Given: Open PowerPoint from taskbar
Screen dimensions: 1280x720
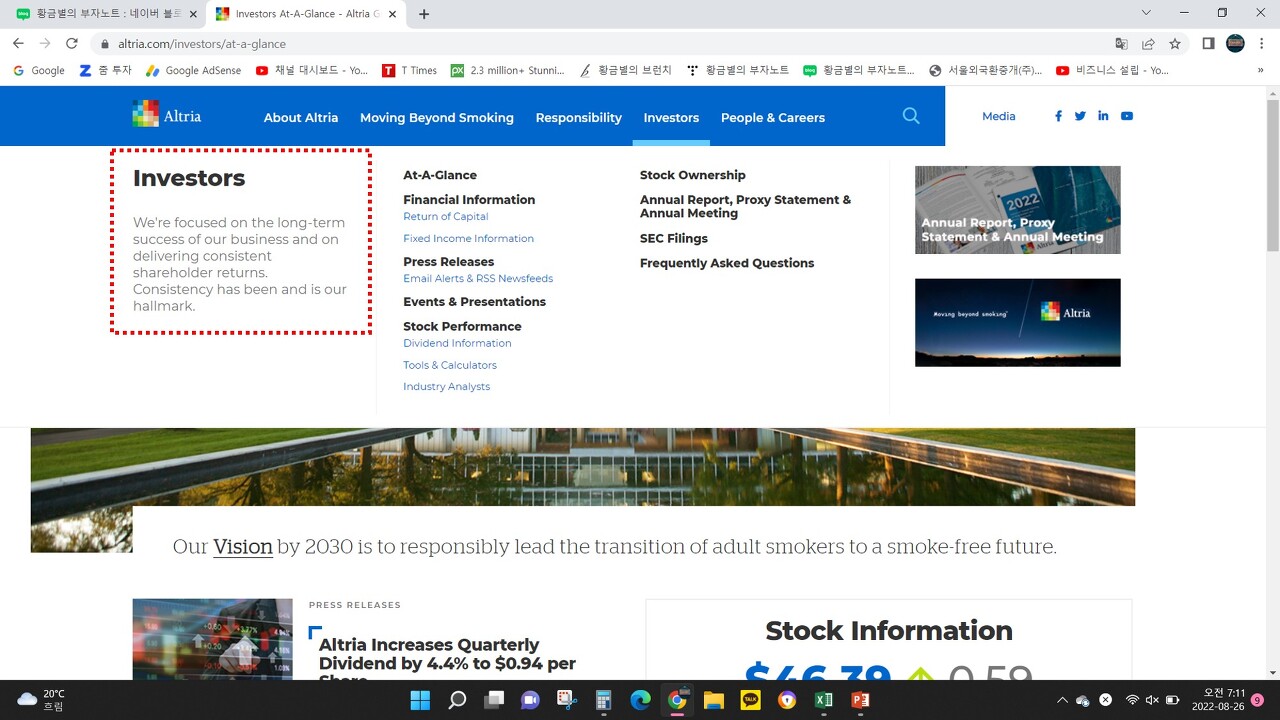Looking at the screenshot, I should coord(860,700).
